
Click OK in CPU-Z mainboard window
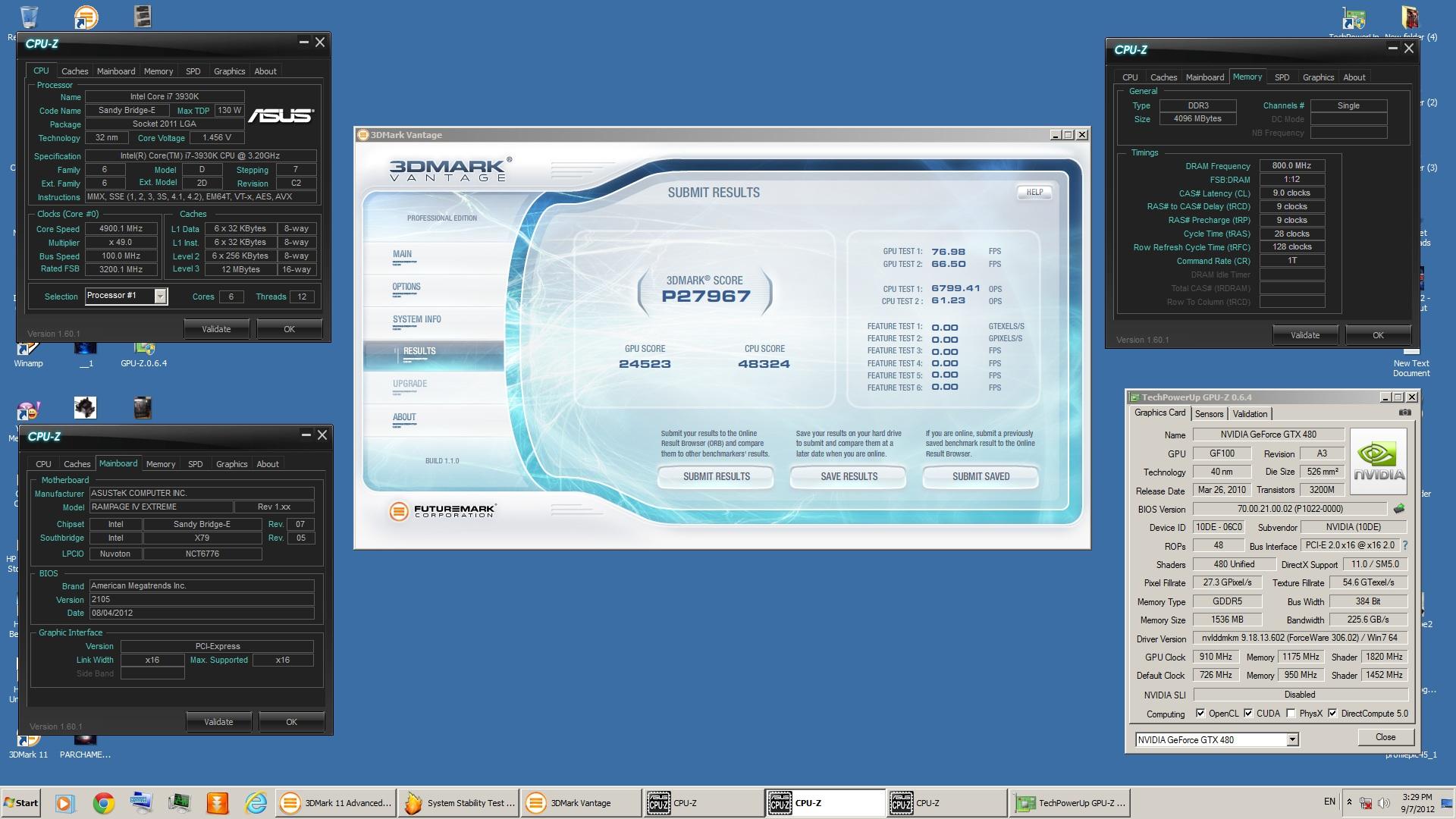pos(291,722)
